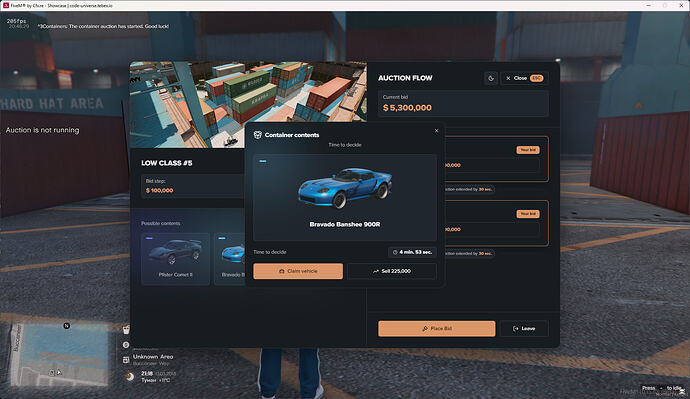The image size is (690, 399).
Task: Click the player marker on the minimap
Action: pos(59,372)
